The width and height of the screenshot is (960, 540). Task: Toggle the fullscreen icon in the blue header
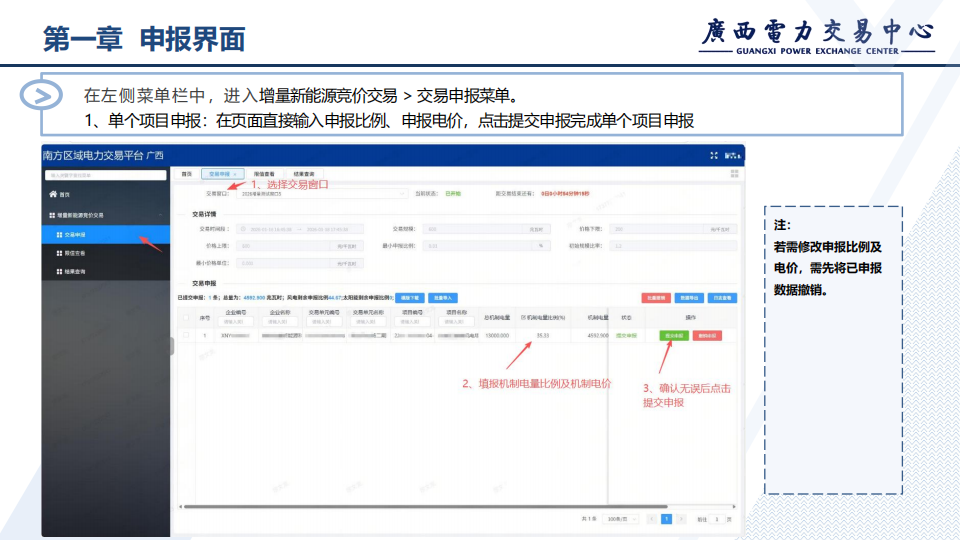coord(714,156)
